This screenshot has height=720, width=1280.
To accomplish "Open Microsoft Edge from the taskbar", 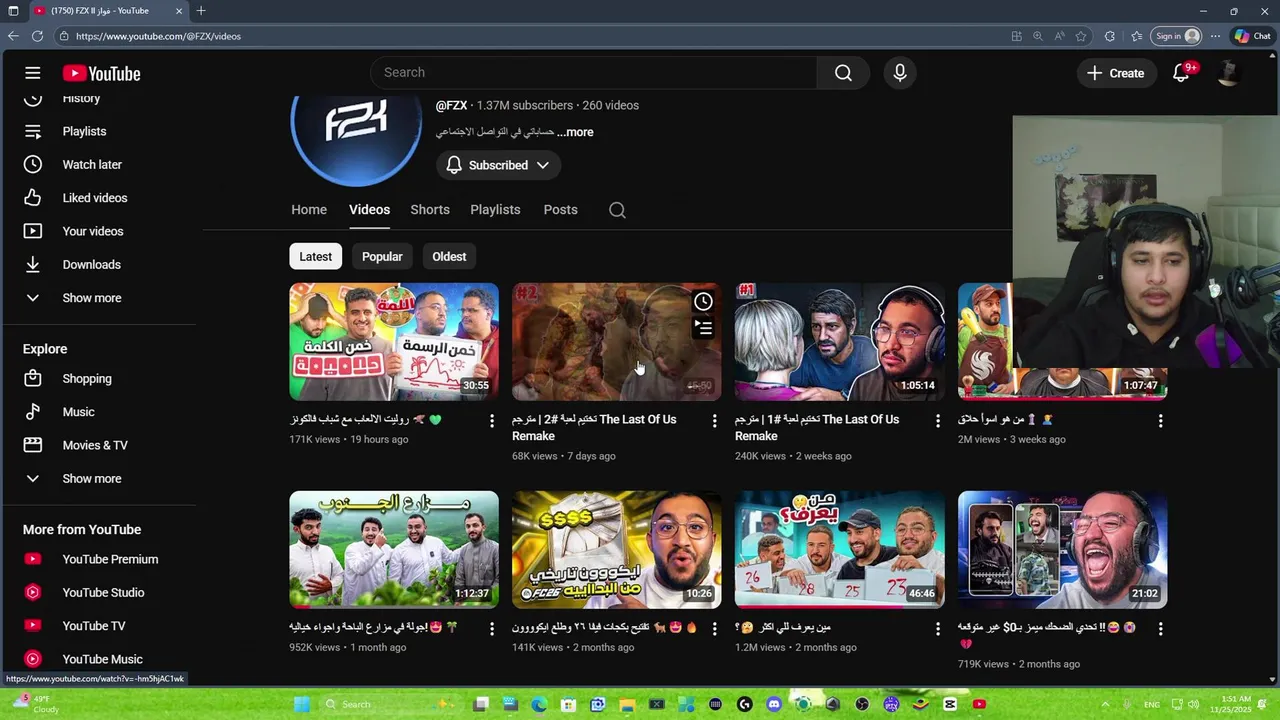I will click(539, 704).
